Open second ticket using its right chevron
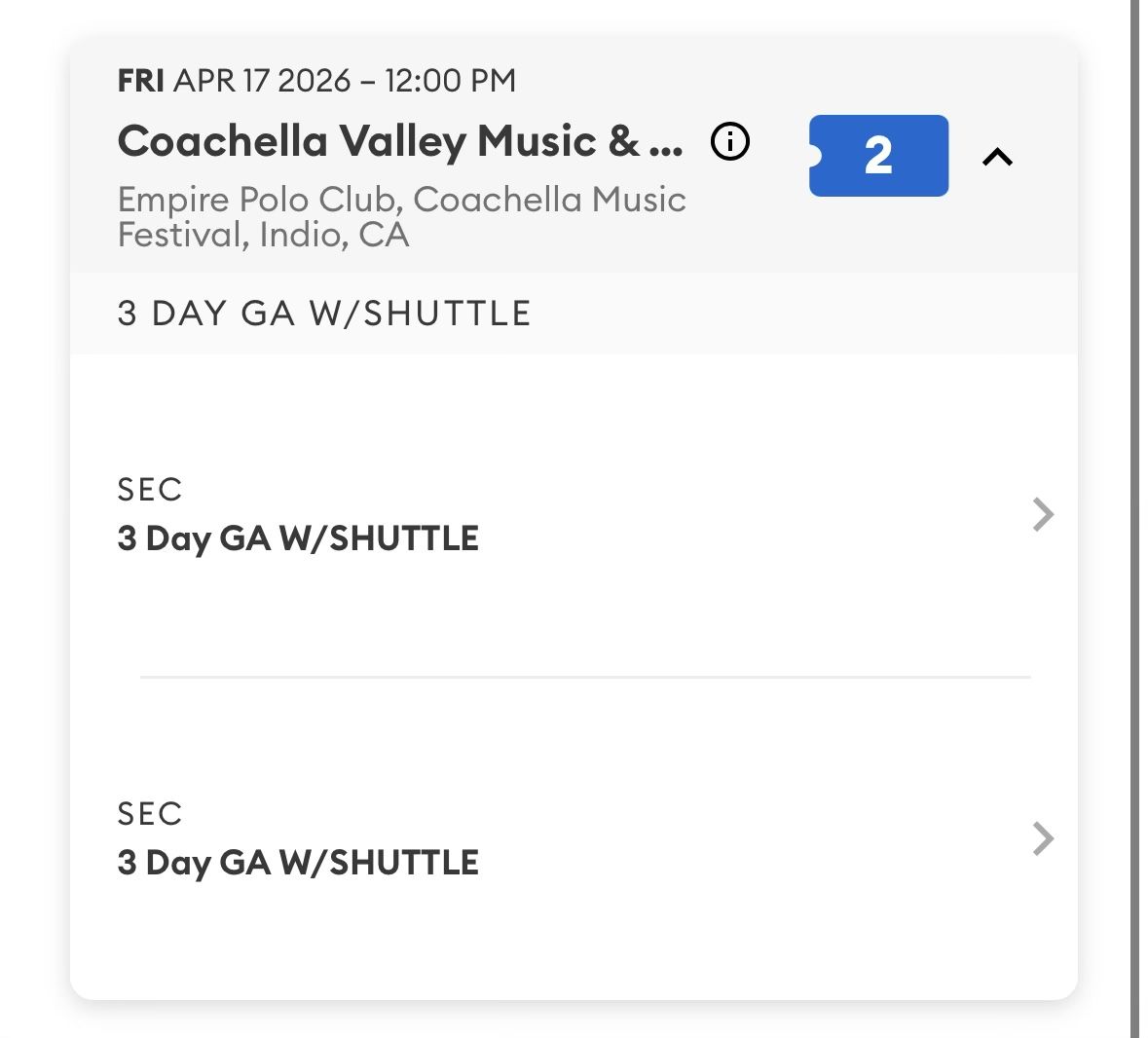 pyautogui.click(x=1043, y=838)
